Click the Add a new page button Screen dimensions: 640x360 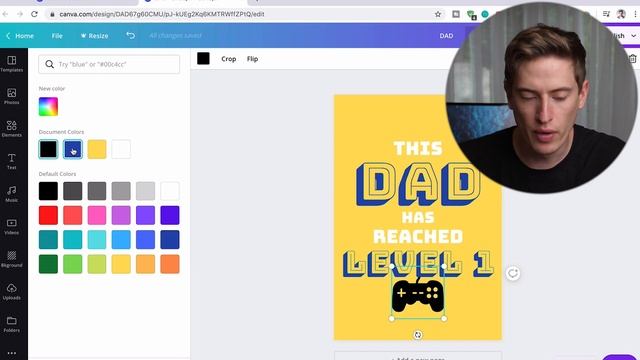418,356
